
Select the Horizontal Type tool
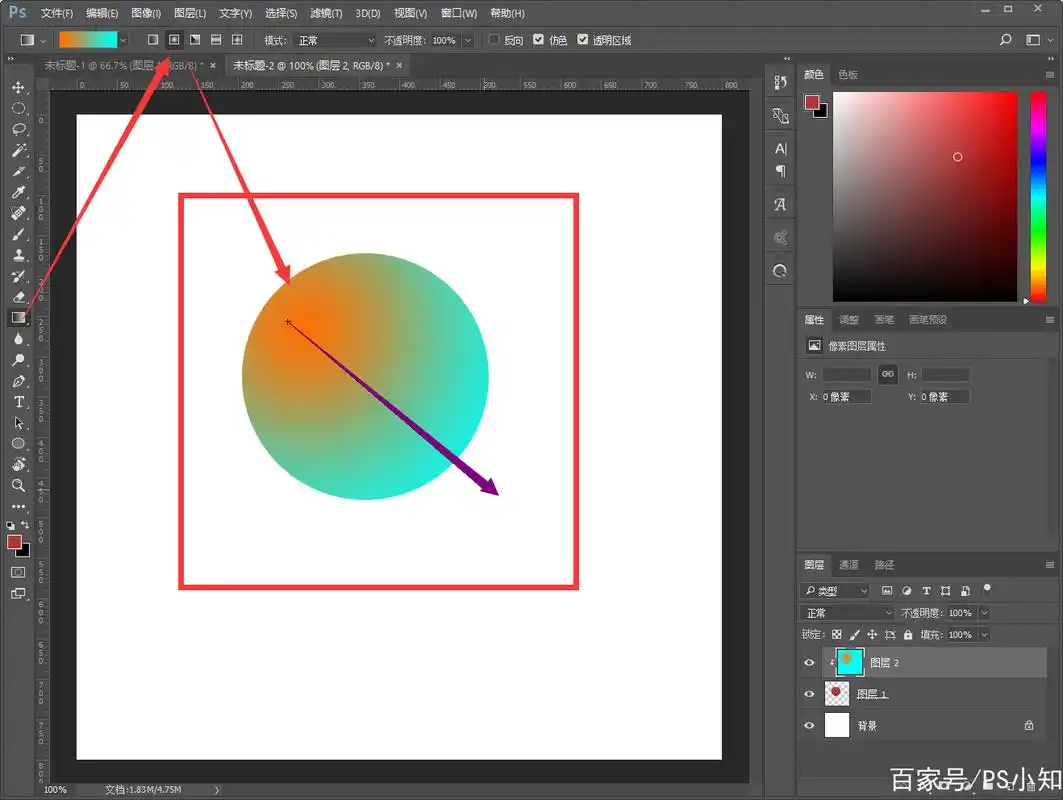click(18, 402)
